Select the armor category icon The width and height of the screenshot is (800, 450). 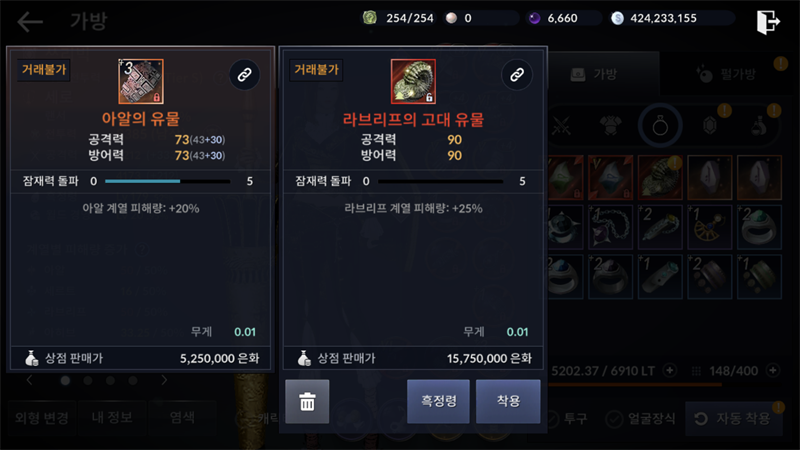(x=610, y=125)
